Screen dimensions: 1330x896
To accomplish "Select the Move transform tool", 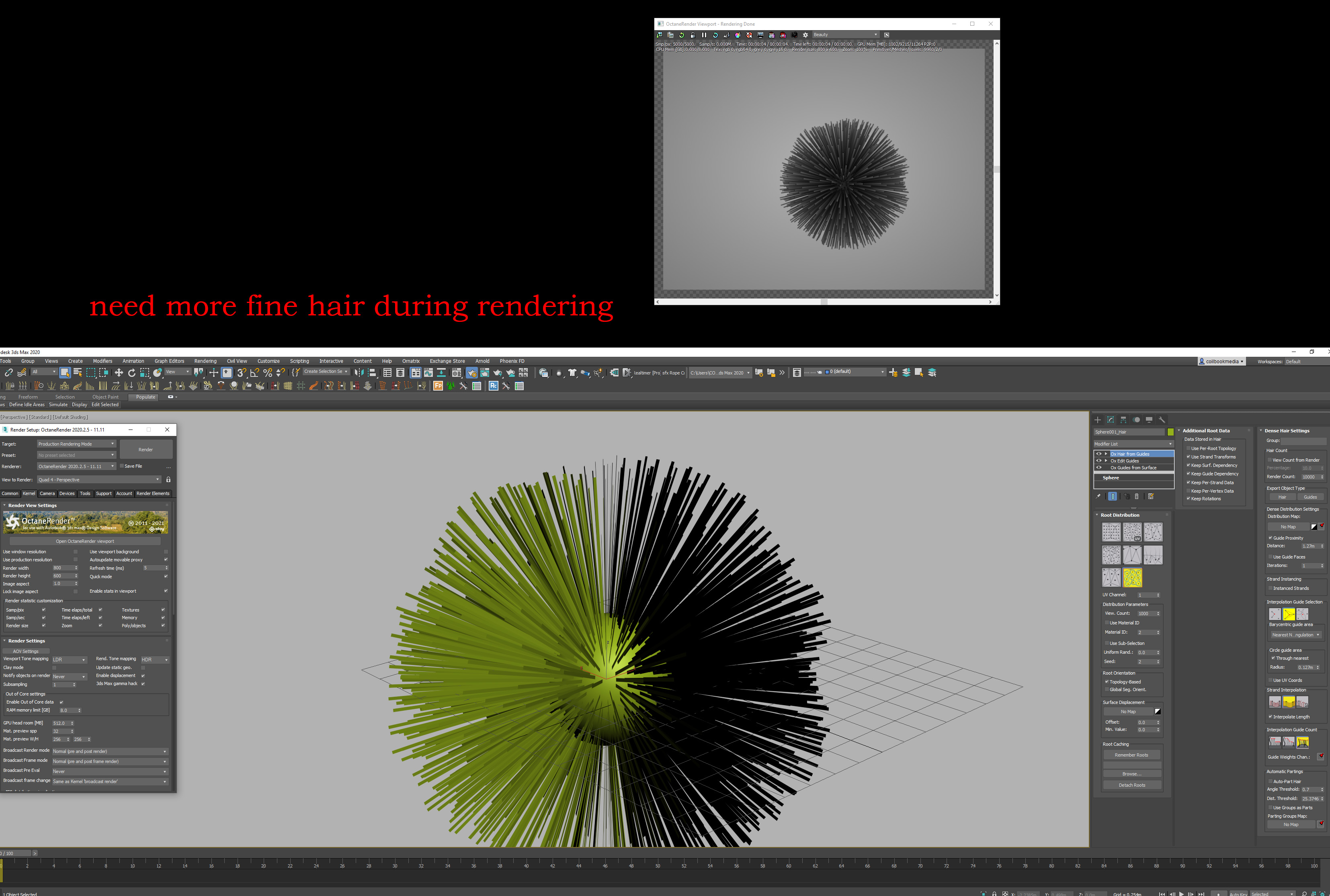I will pyautogui.click(x=119, y=372).
